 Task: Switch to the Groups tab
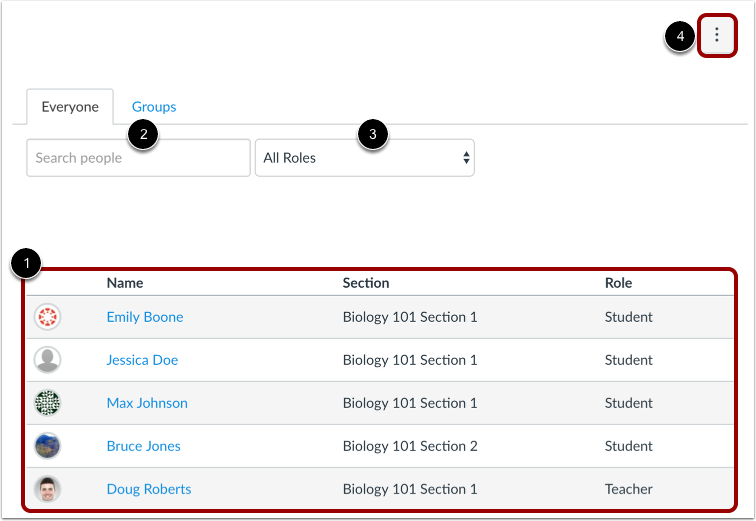tap(154, 107)
